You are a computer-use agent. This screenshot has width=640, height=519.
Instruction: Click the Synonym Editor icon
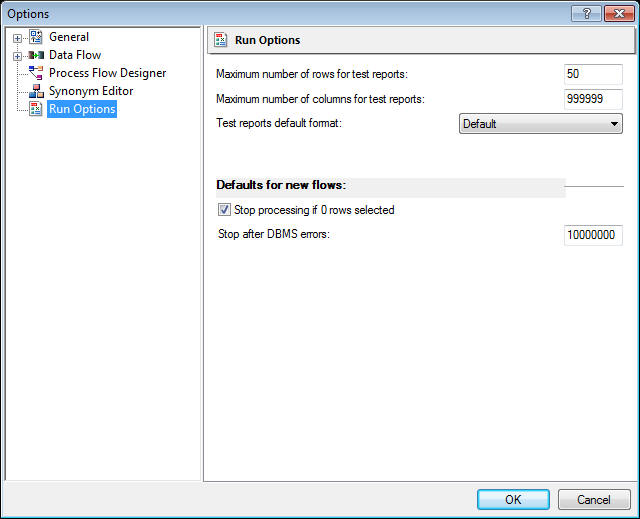click(36, 91)
